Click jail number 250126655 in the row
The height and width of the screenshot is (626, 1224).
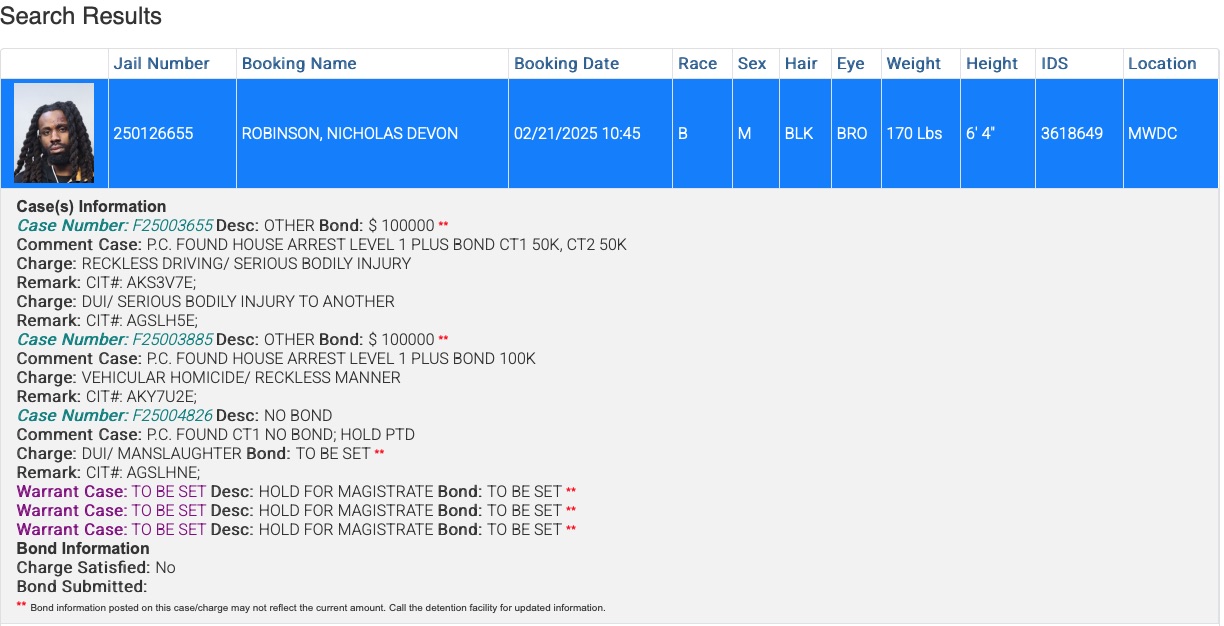click(153, 133)
